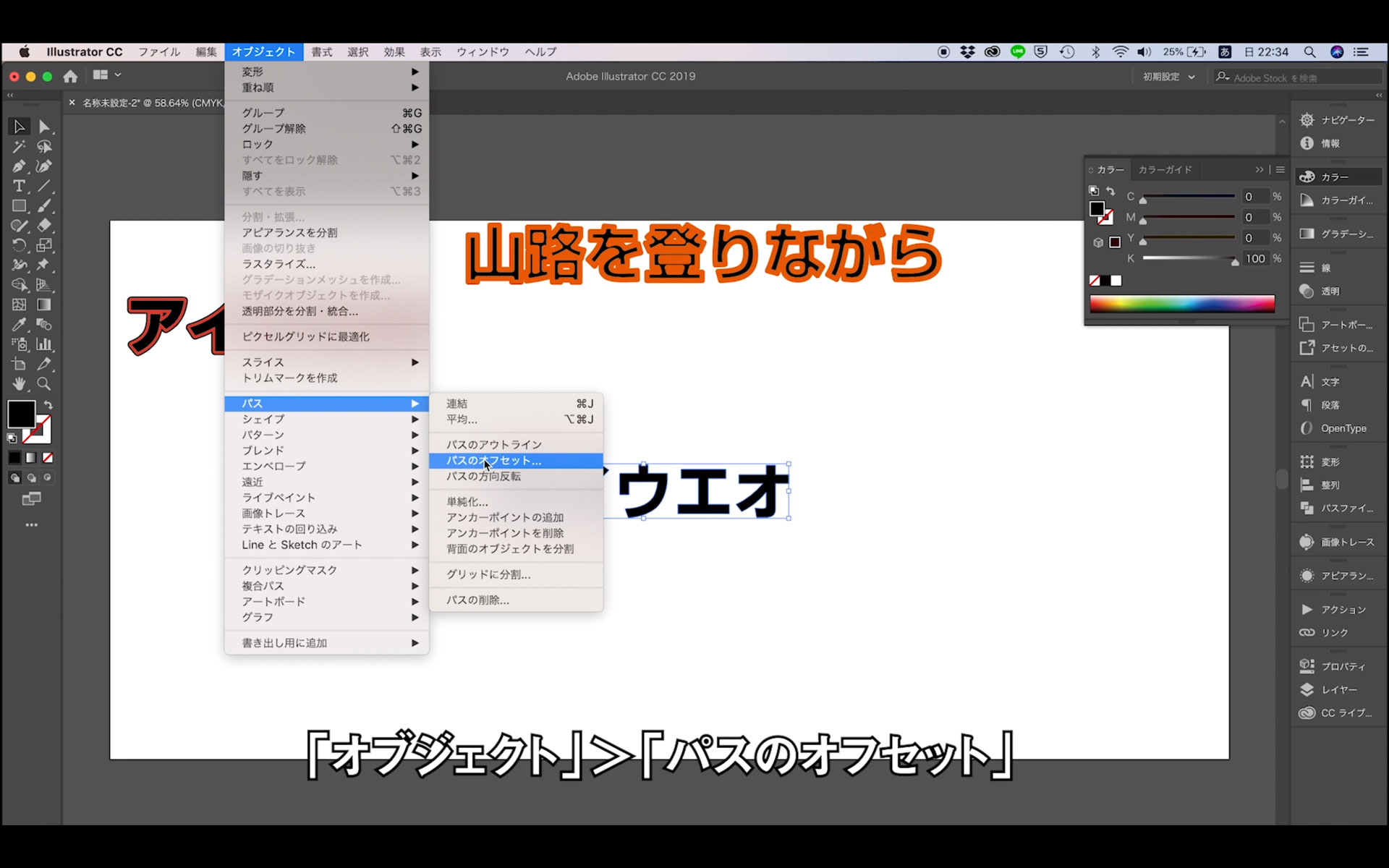The image size is (1389, 868).
Task: Select the Eraser tool
Action: pyautogui.click(x=44, y=226)
